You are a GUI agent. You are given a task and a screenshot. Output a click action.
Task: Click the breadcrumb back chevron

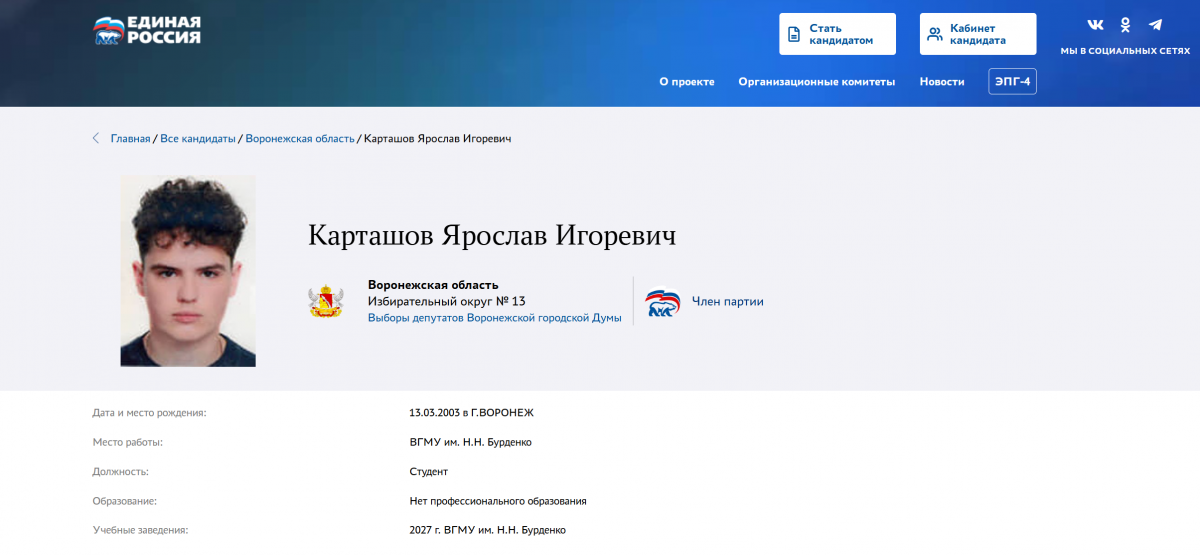click(97, 138)
